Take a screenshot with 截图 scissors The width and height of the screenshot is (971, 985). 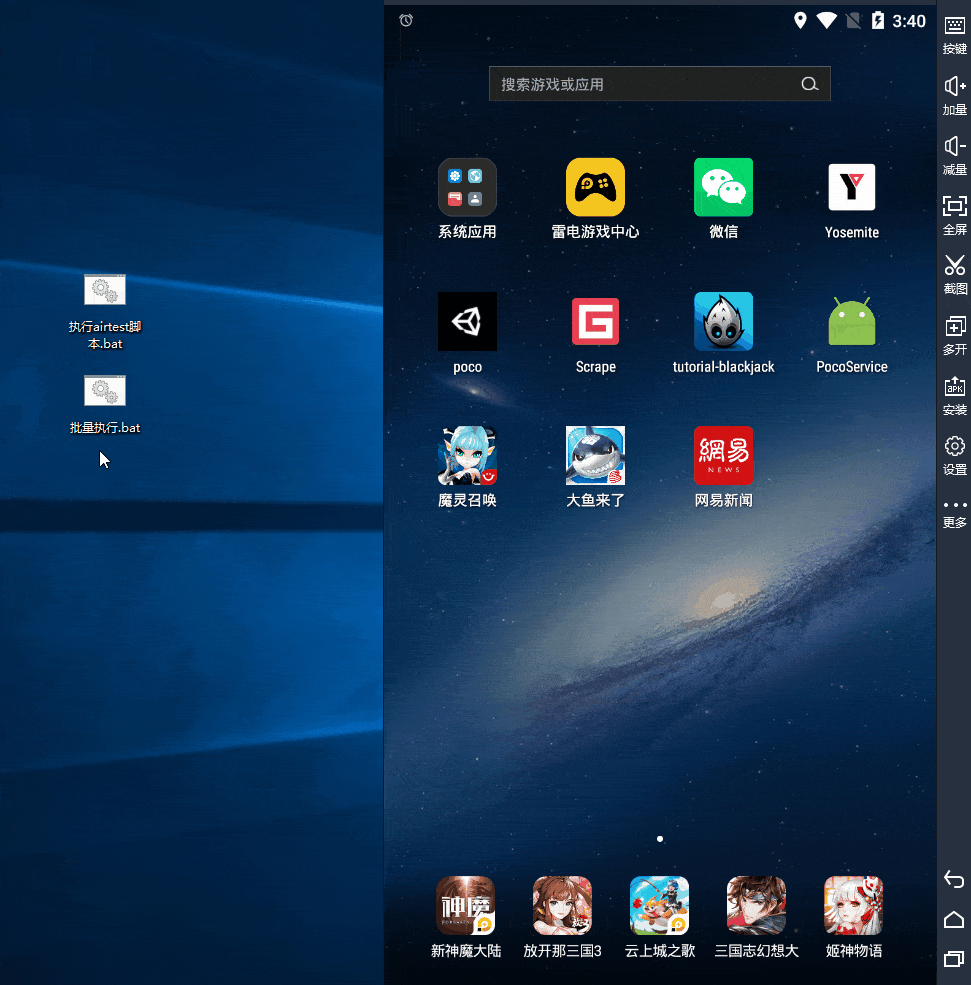(x=955, y=275)
